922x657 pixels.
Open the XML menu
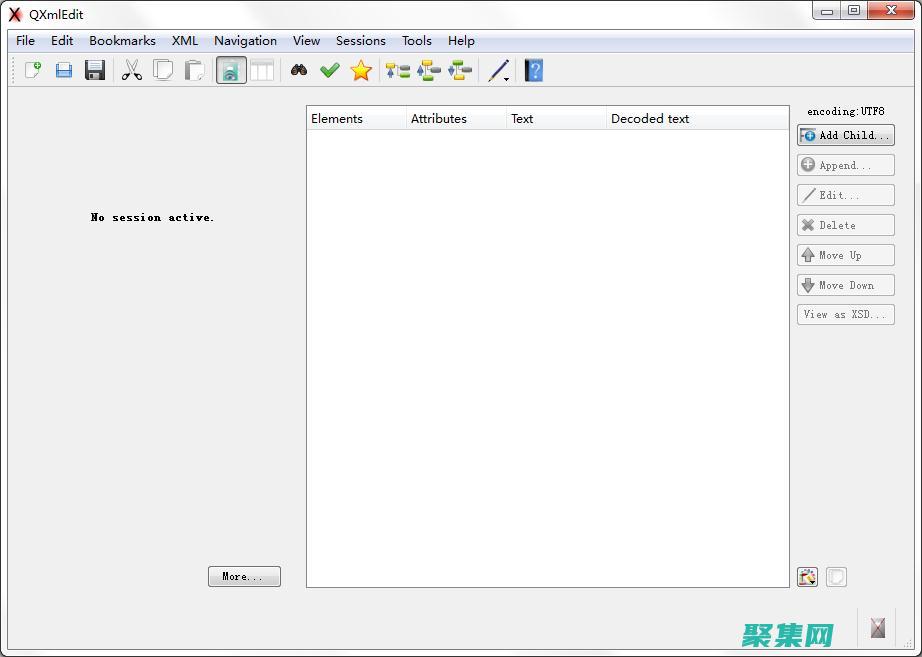click(184, 41)
